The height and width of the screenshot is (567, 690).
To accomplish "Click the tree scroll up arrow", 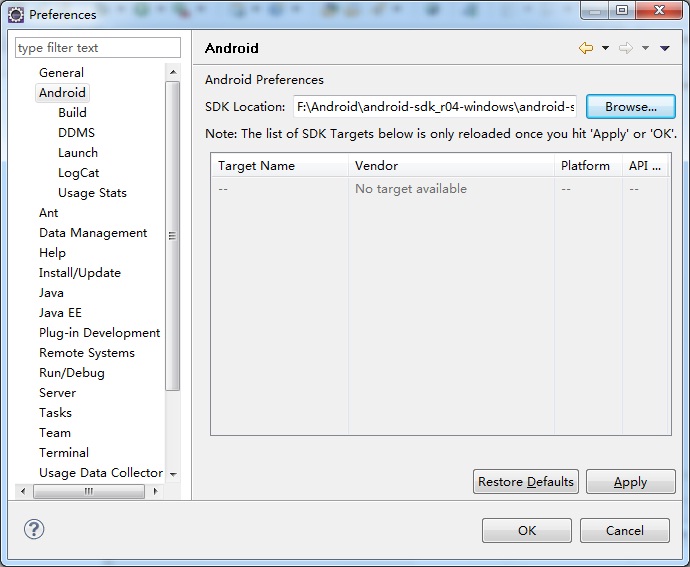I will (173, 72).
